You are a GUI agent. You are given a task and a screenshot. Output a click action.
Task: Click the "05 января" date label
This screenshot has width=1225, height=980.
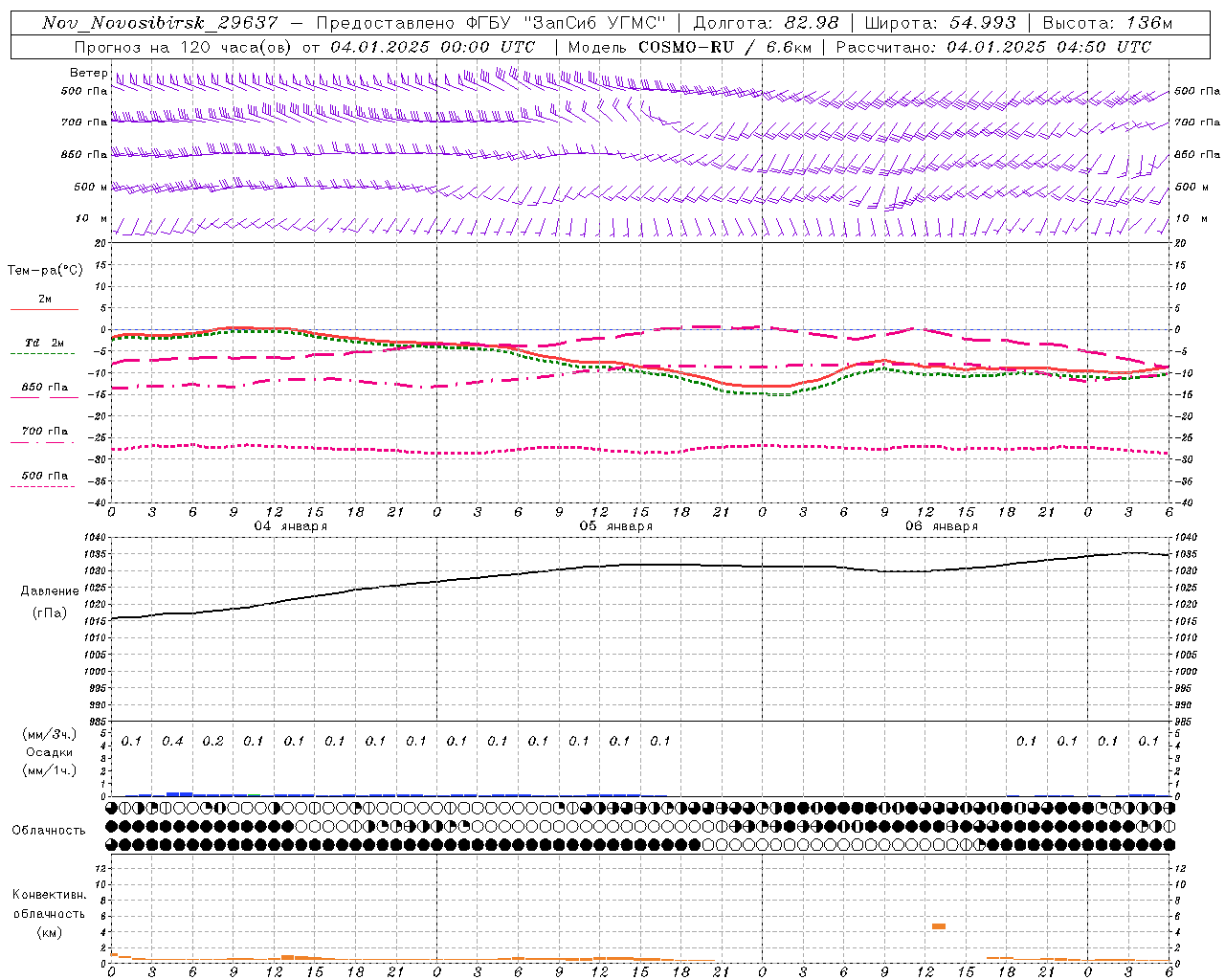[616, 526]
